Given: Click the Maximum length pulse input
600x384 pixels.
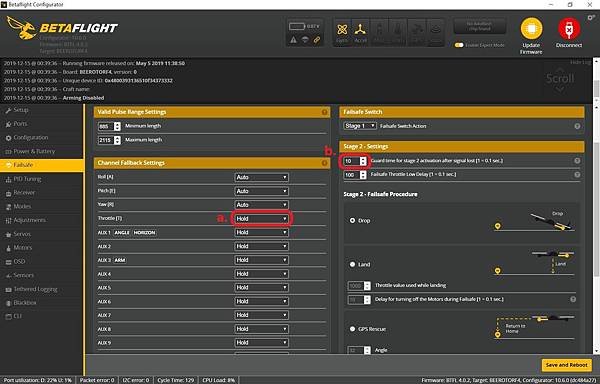Looking at the screenshot, I should [109, 140].
